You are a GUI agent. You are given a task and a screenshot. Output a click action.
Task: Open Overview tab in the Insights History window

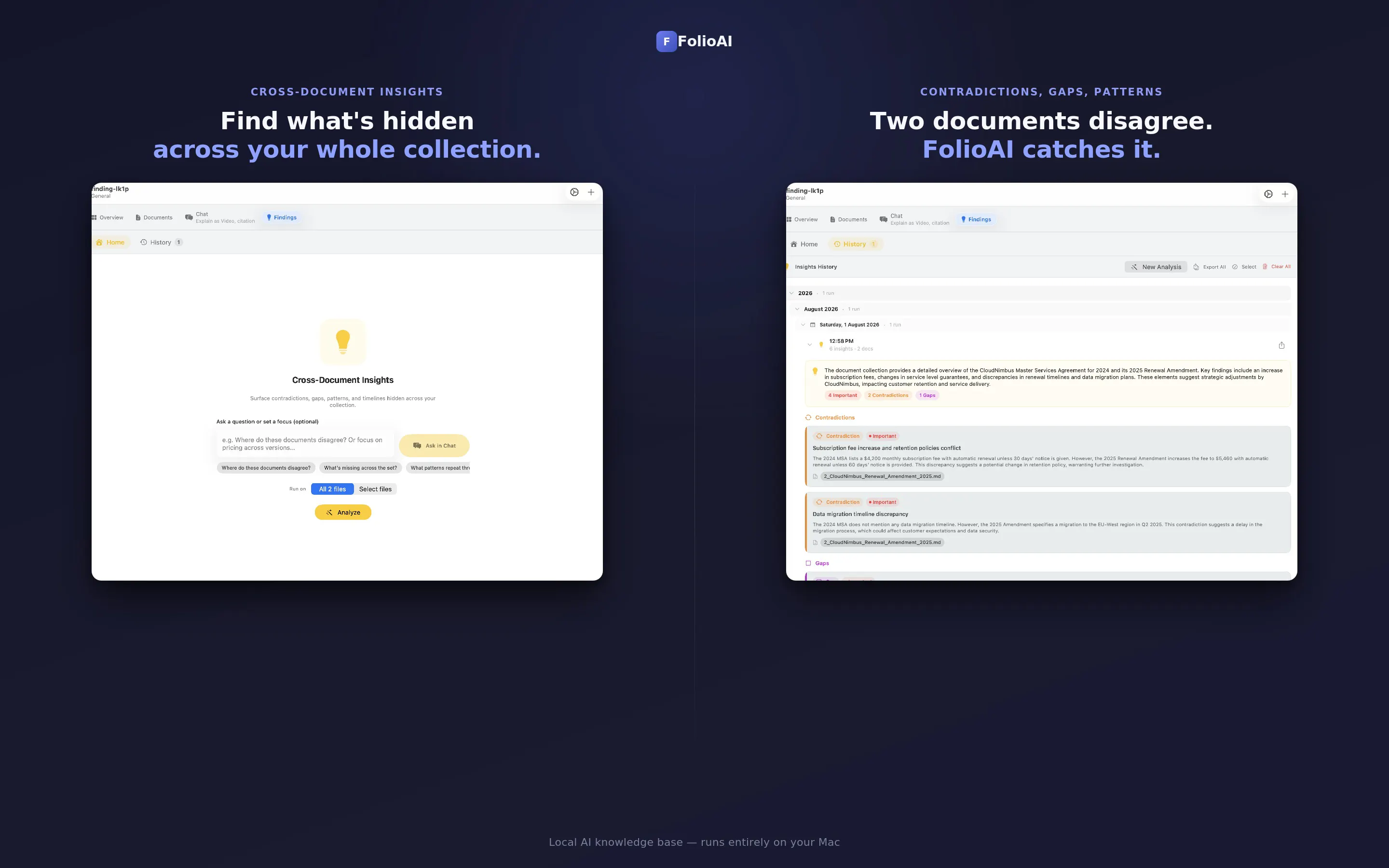(803, 219)
